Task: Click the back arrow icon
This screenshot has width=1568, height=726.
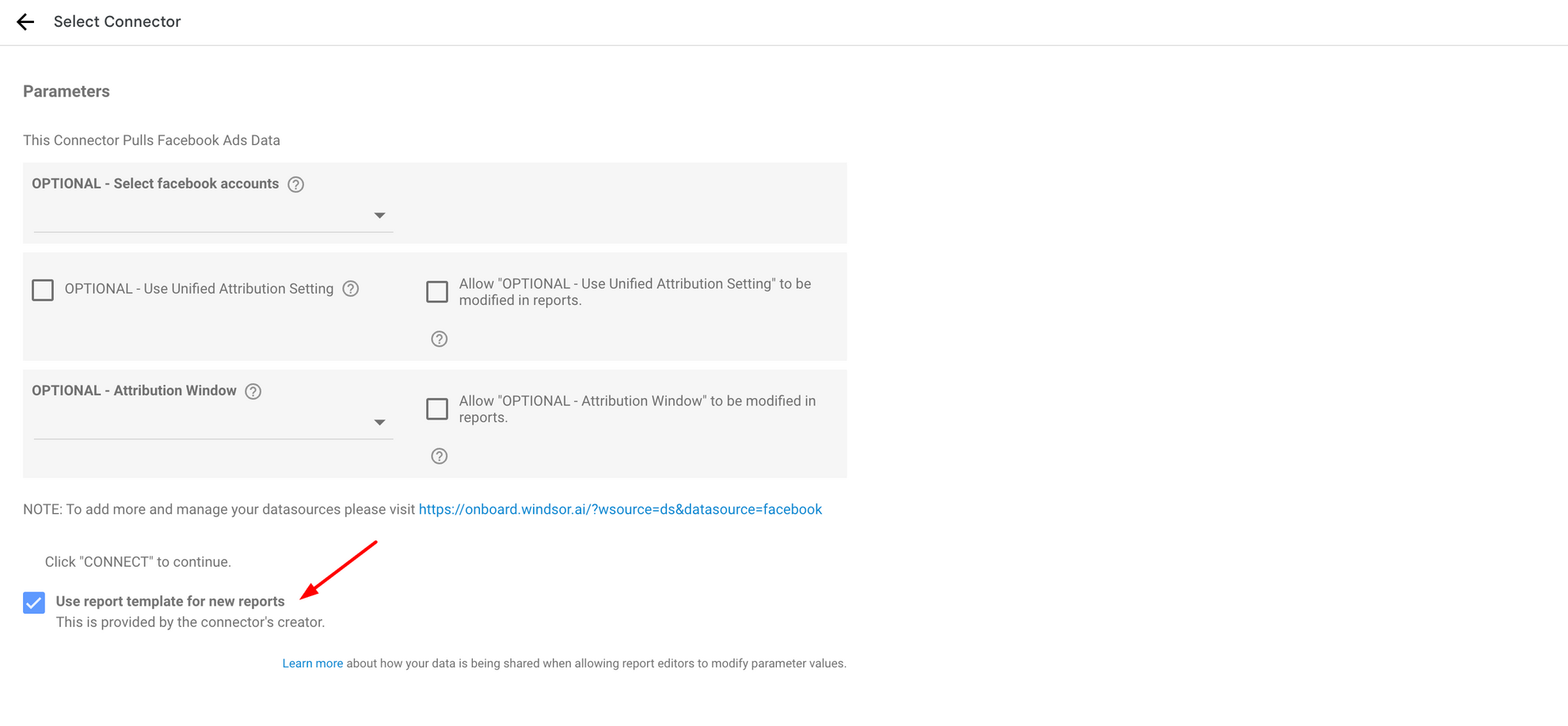Action: [25, 22]
